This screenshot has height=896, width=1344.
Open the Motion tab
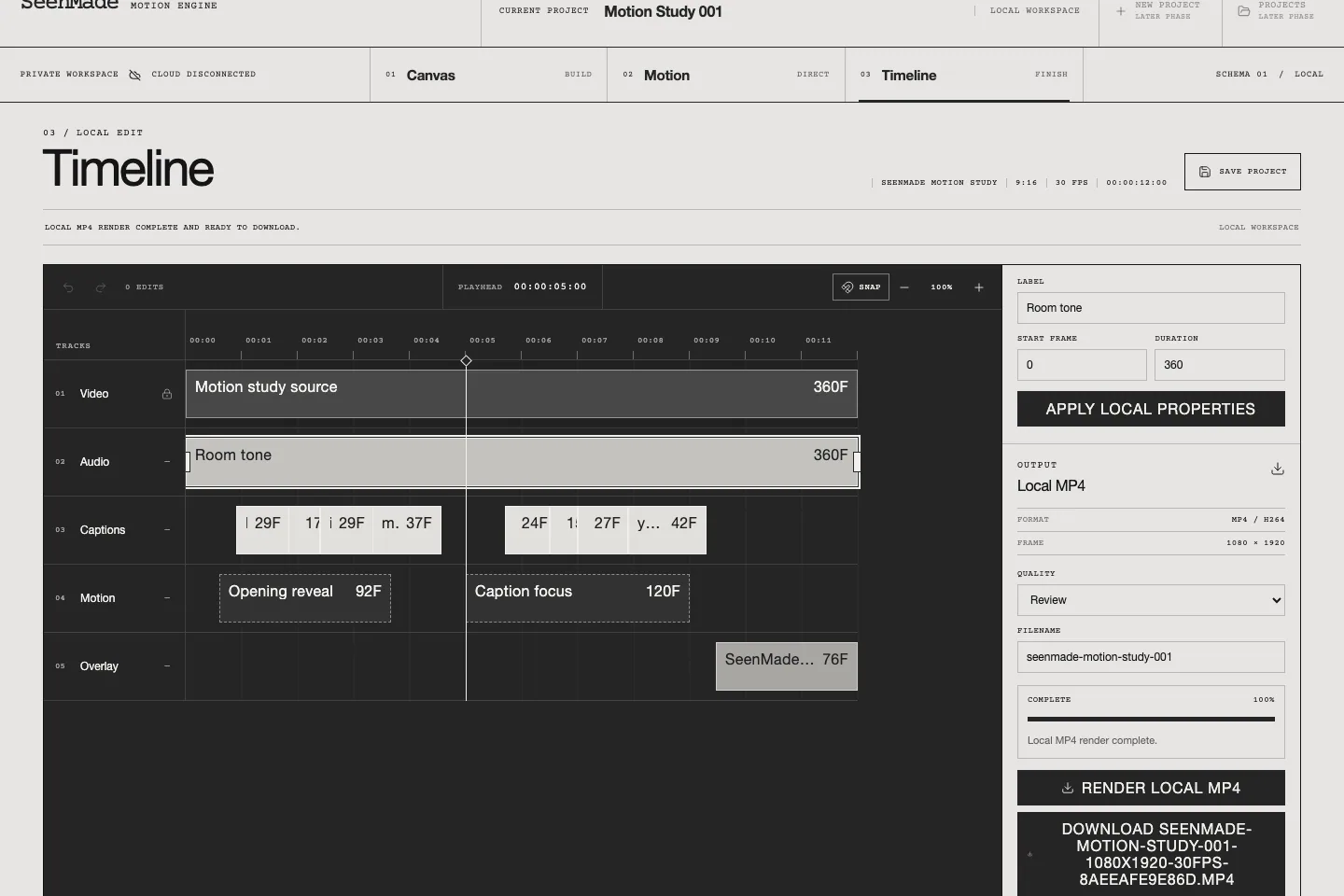(726, 75)
